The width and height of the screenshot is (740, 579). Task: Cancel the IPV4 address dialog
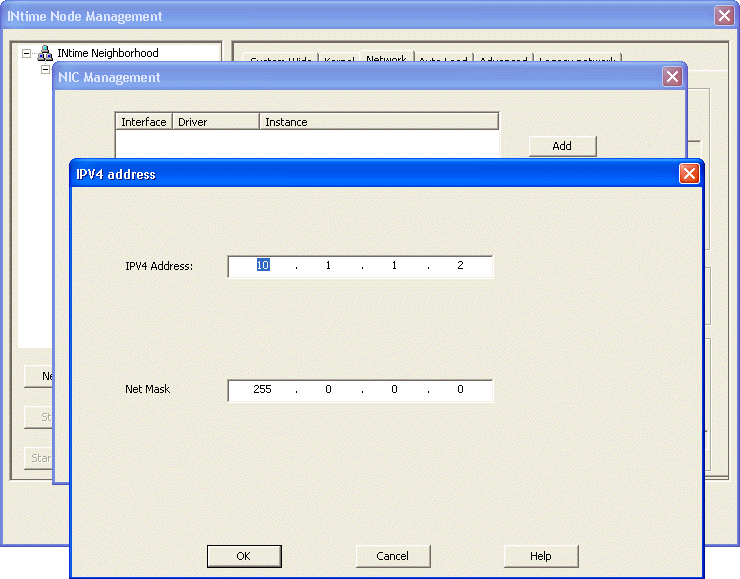[x=393, y=556]
